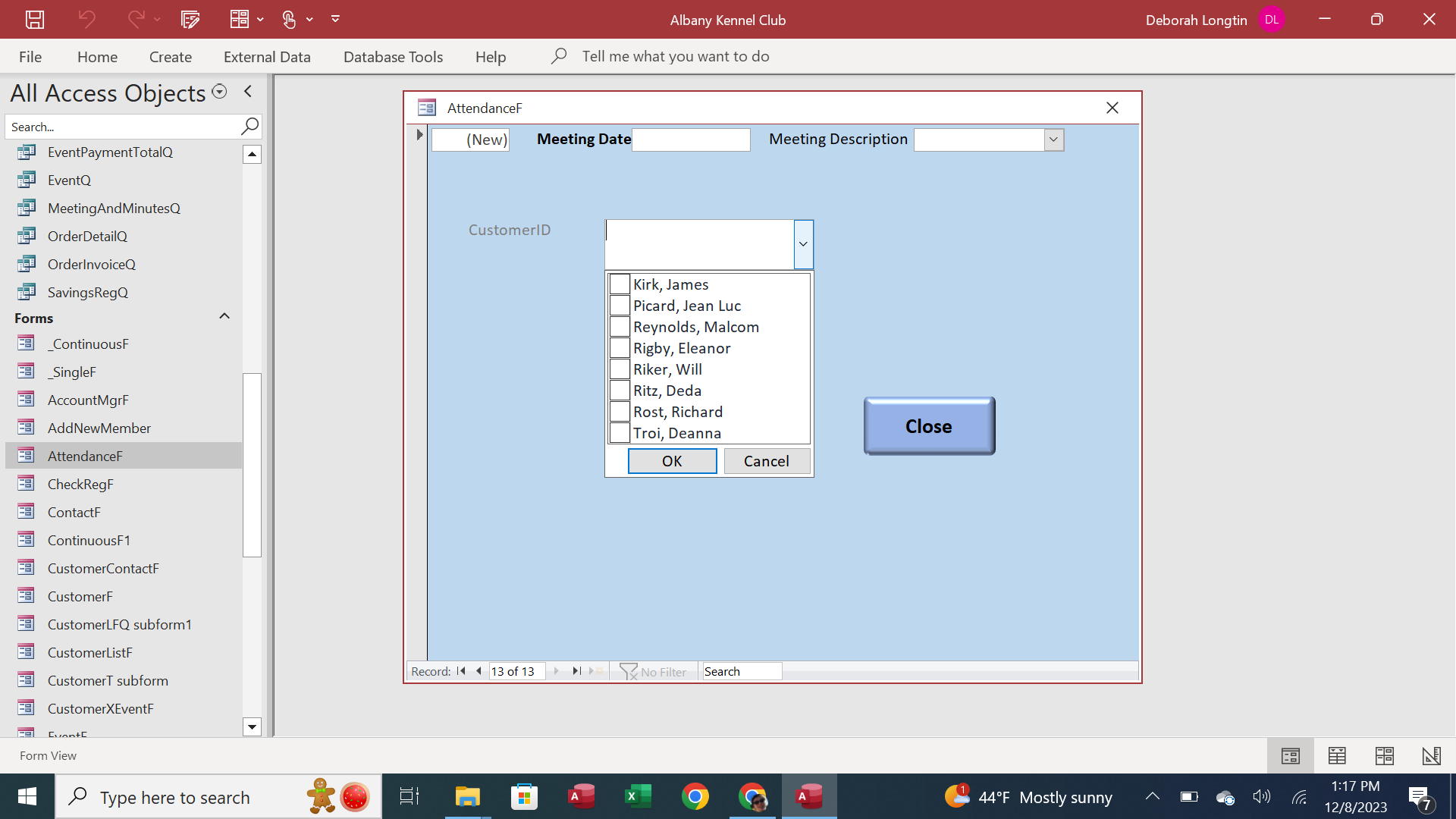Click OK in the CustomerID list
Screen dimensions: 1456x819
point(672,461)
